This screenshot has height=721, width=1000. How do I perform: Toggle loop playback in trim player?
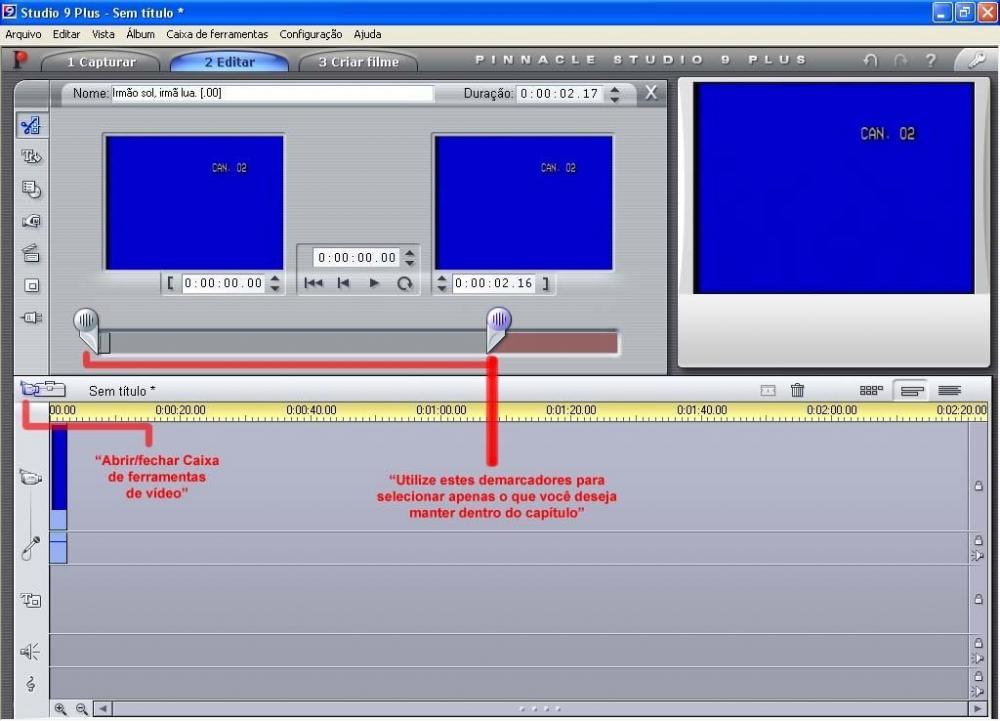pyautogui.click(x=405, y=283)
